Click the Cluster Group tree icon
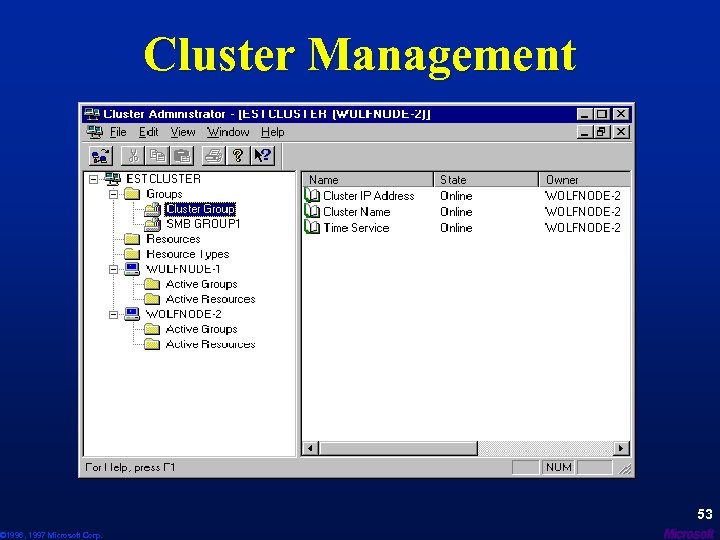 click(152, 209)
